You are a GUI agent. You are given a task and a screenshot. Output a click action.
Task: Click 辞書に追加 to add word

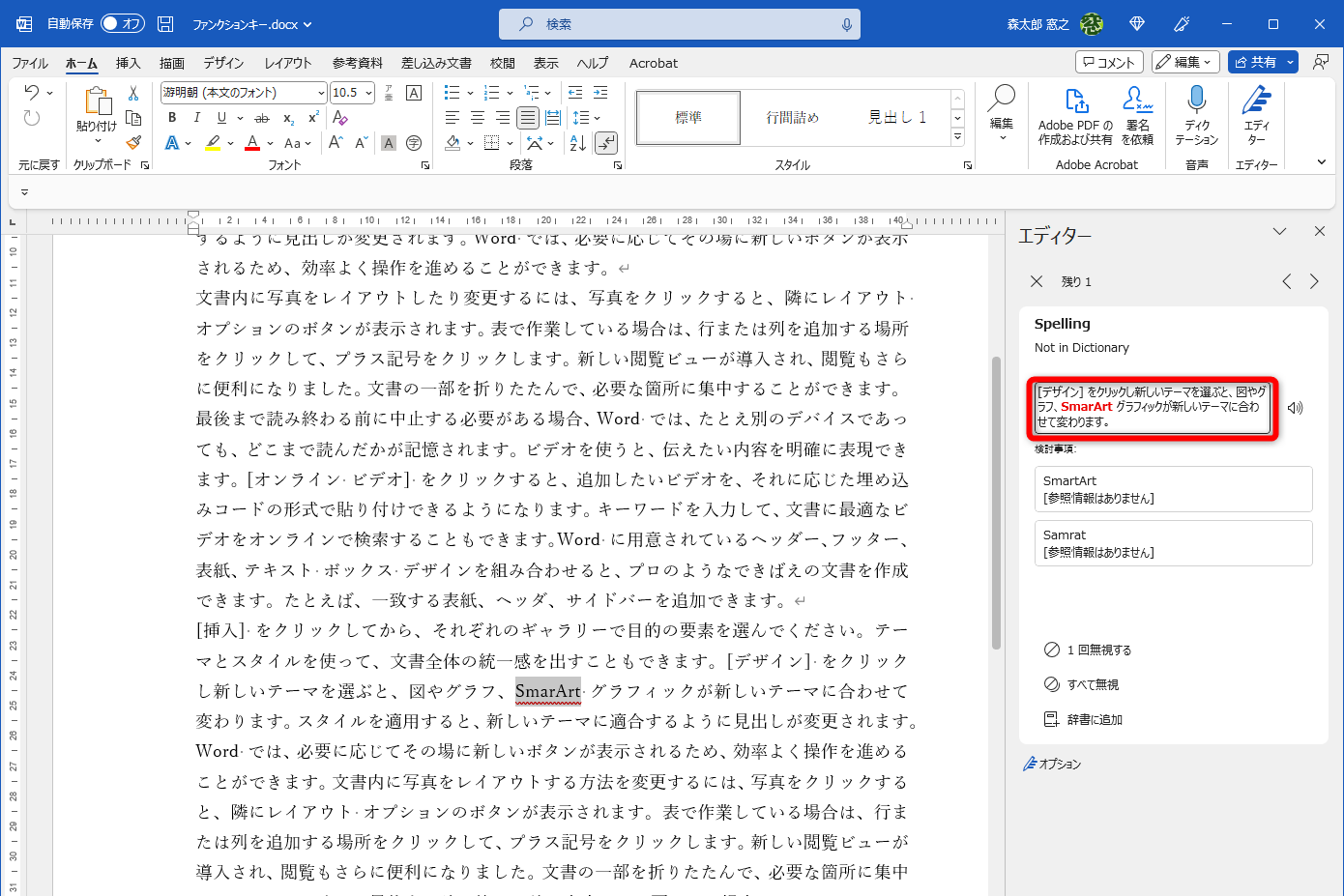[1094, 720]
